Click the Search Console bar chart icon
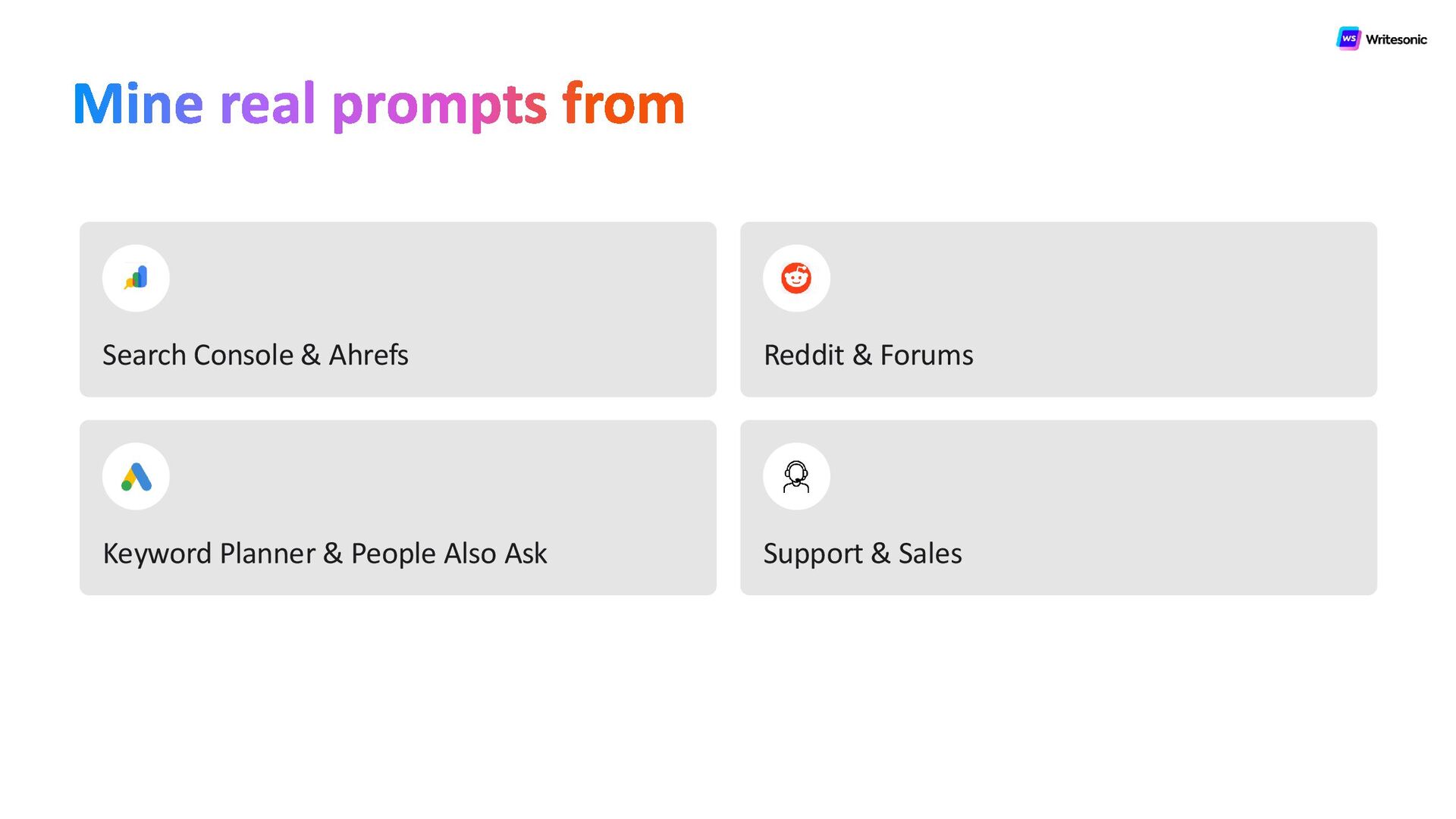1456x819 pixels. 136,278
